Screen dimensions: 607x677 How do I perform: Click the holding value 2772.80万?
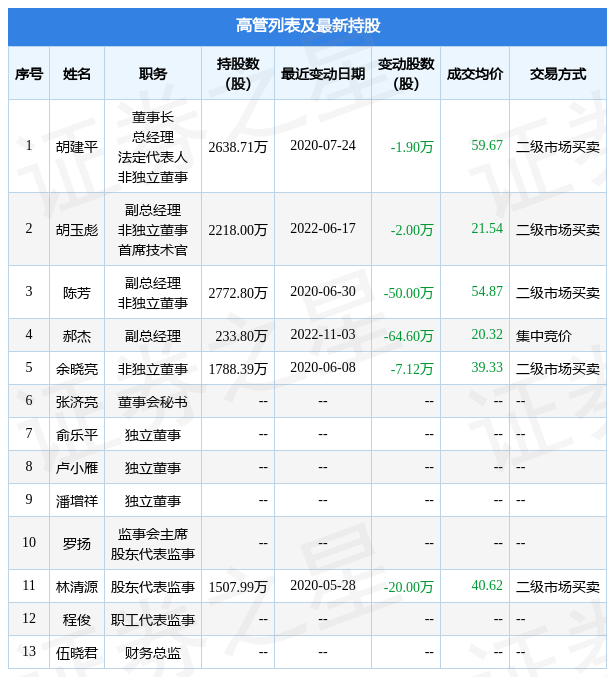click(238, 293)
